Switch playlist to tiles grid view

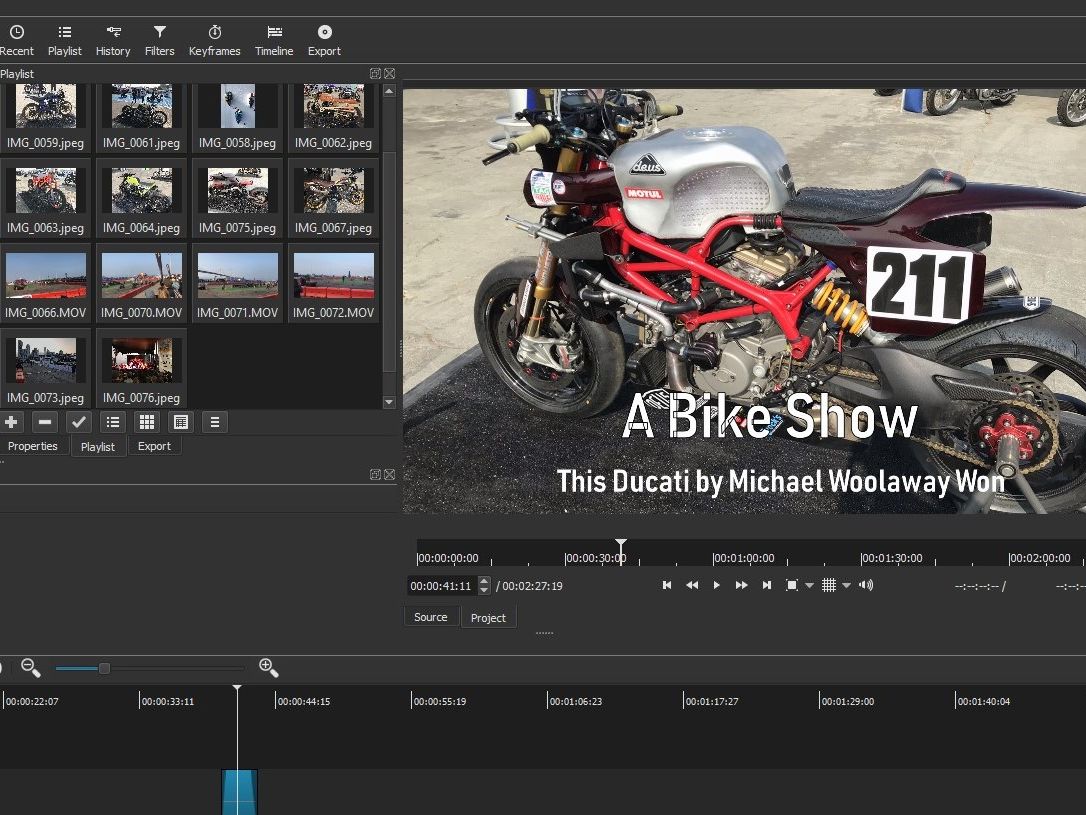[x=146, y=422]
